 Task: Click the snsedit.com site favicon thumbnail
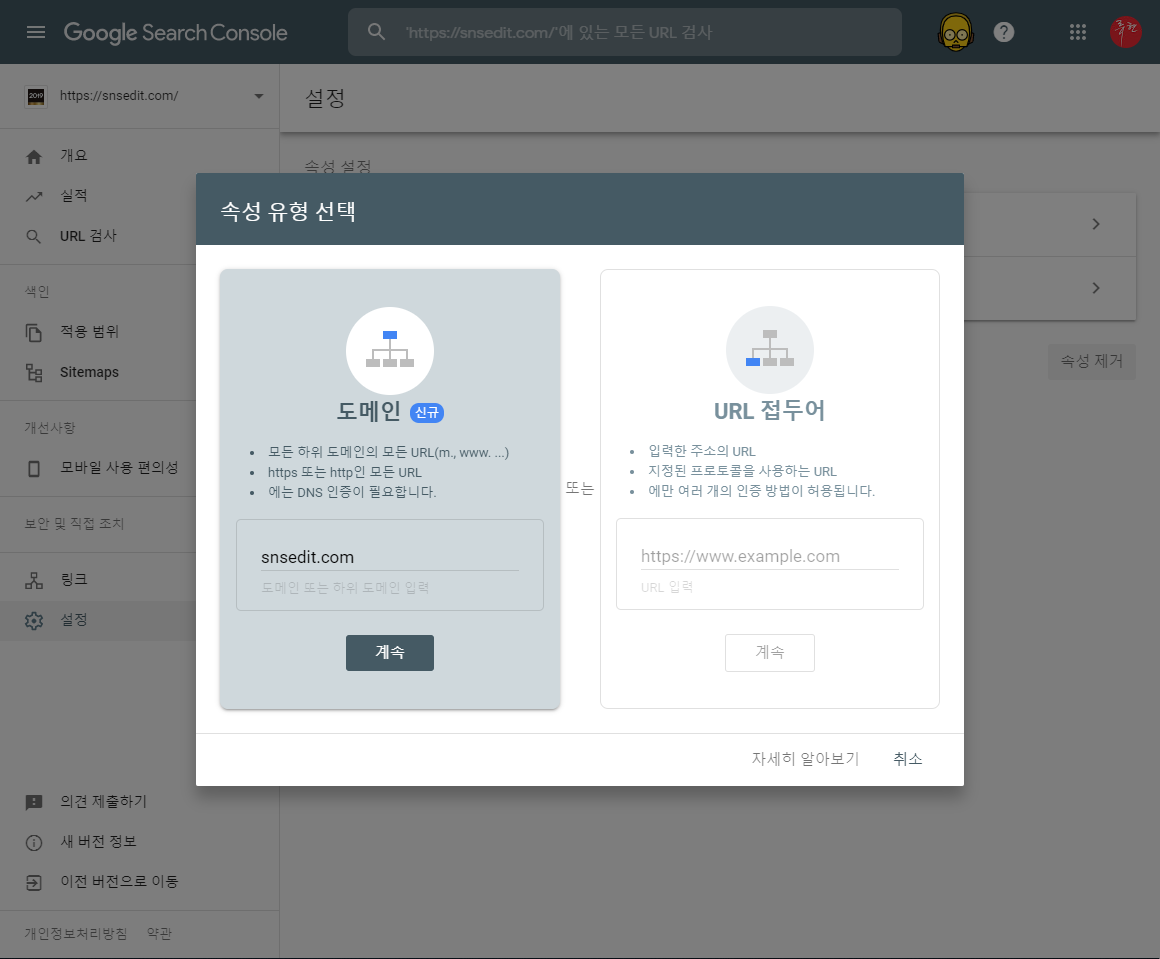36,95
